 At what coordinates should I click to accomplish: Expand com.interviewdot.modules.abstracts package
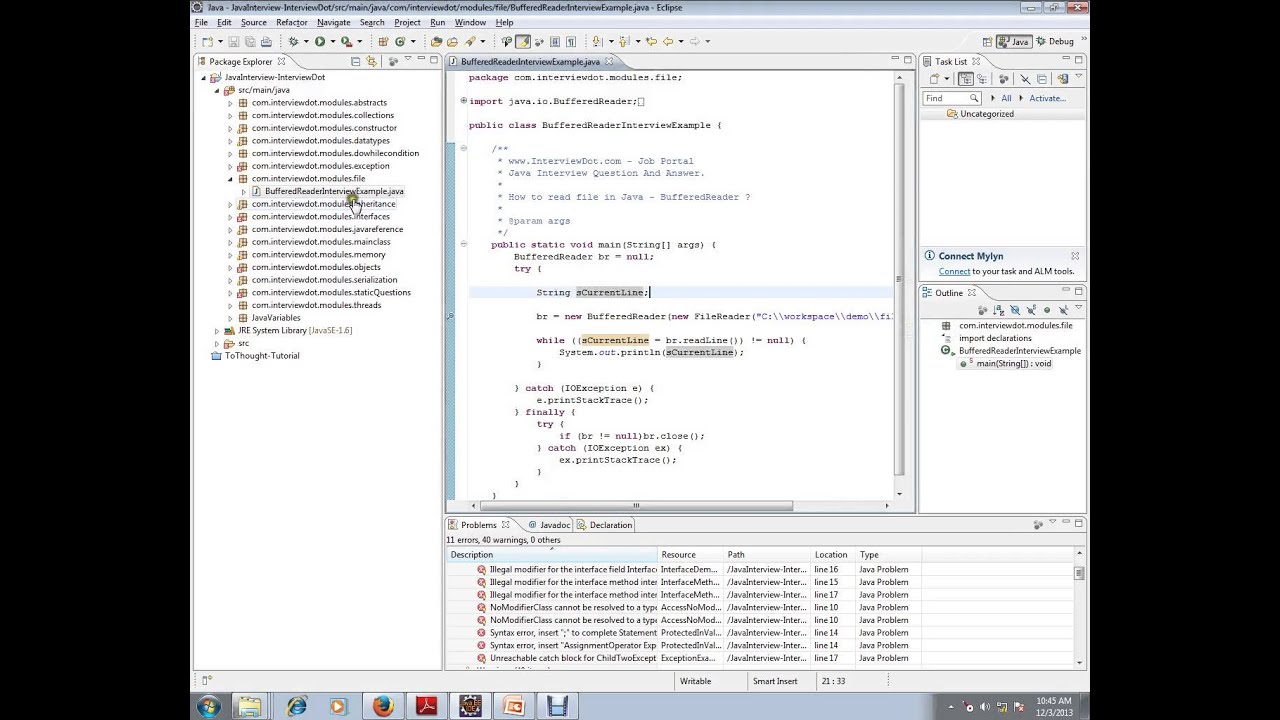click(230, 103)
